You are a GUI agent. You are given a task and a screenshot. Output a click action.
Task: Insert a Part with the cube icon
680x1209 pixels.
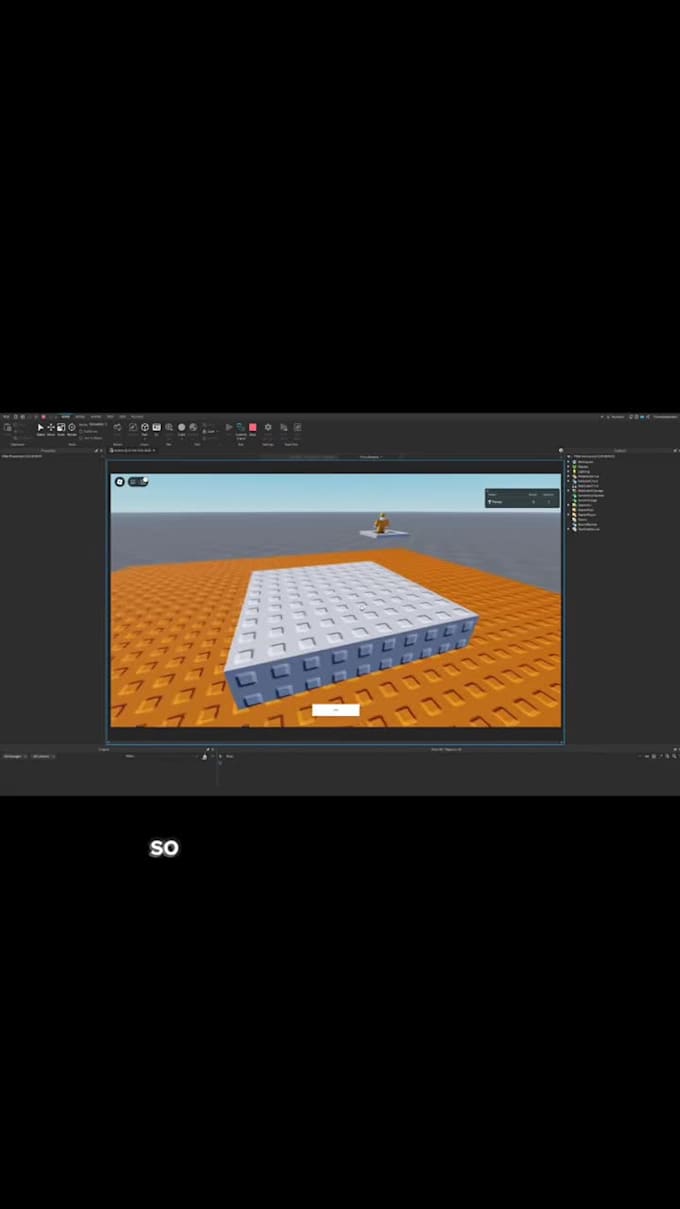pyautogui.click(x=145, y=428)
